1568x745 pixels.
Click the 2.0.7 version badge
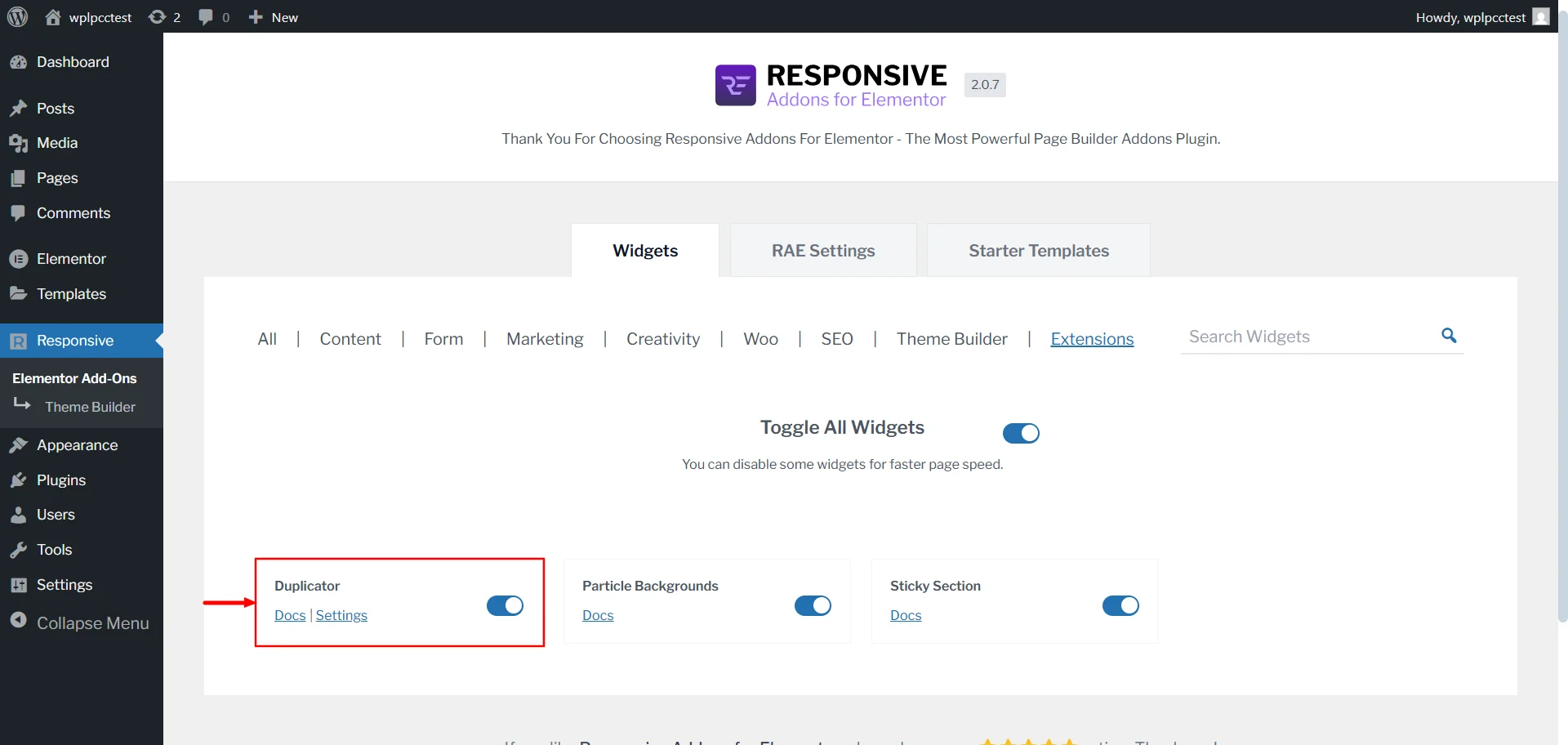(985, 85)
